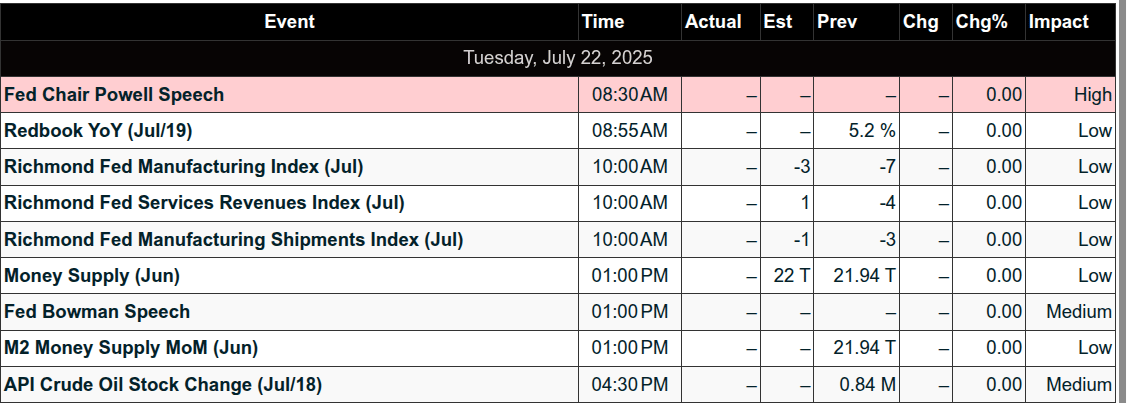Open Fed Chair Powell Speech event
Viewport: 1127px width, 403px height.
click(x=114, y=95)
